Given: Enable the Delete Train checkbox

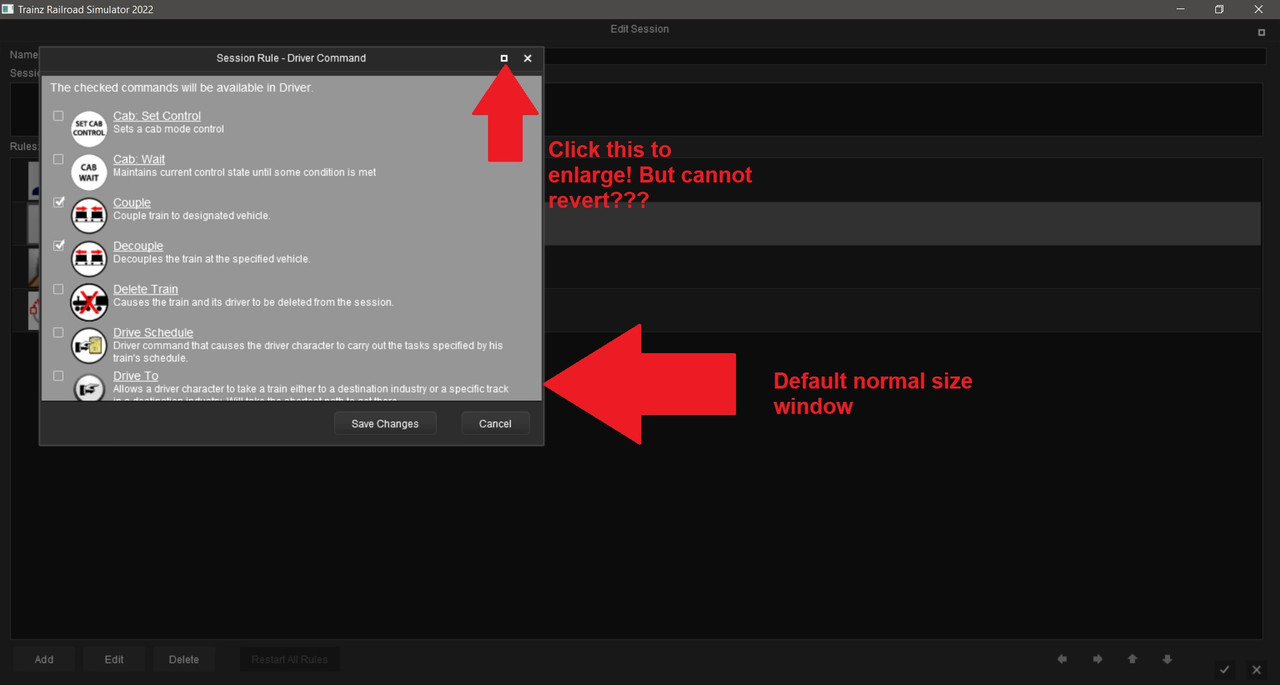Looking at the screenshot, I should (x=58, y=289).
